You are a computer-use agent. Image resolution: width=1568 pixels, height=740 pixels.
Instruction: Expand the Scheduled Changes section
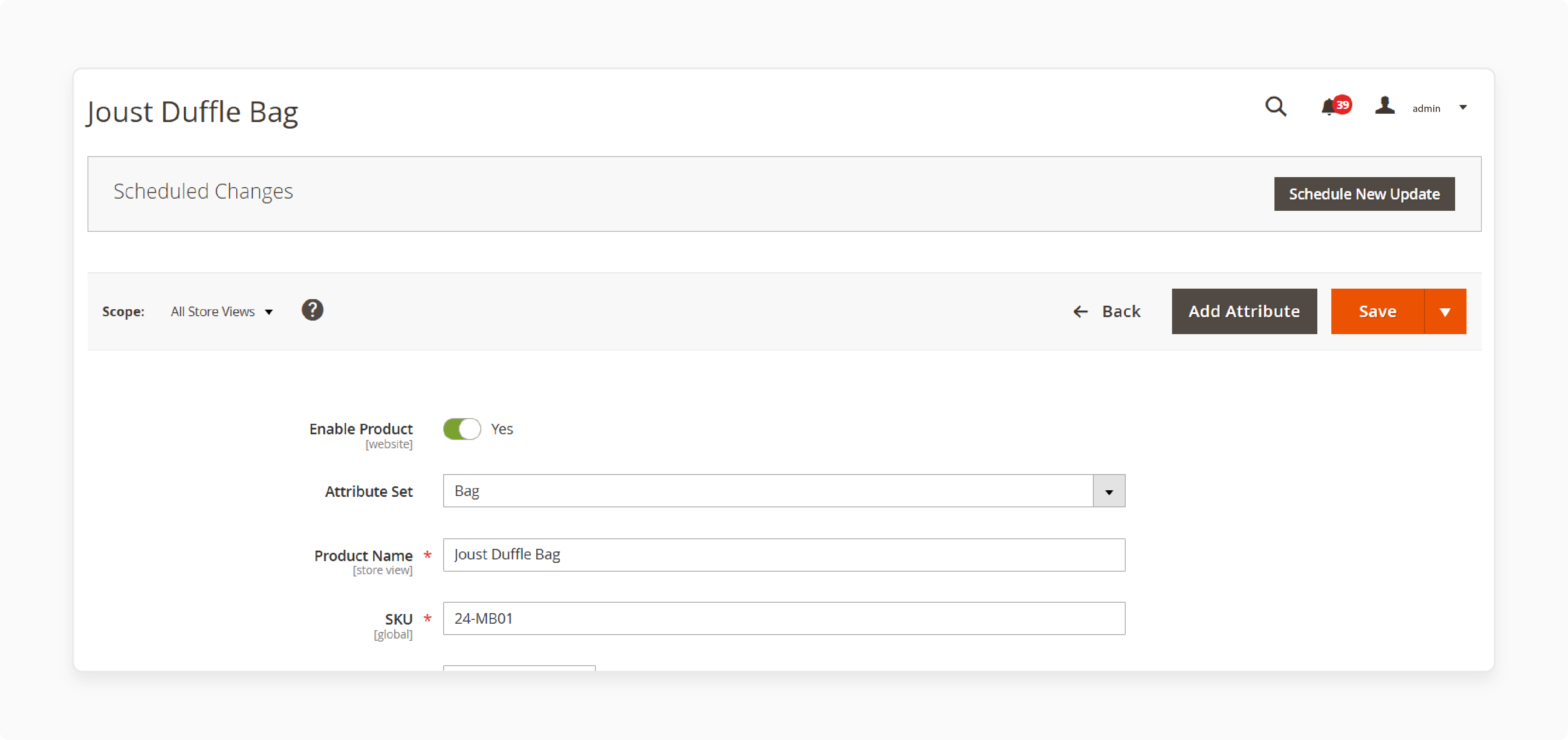tap(203, 192)
